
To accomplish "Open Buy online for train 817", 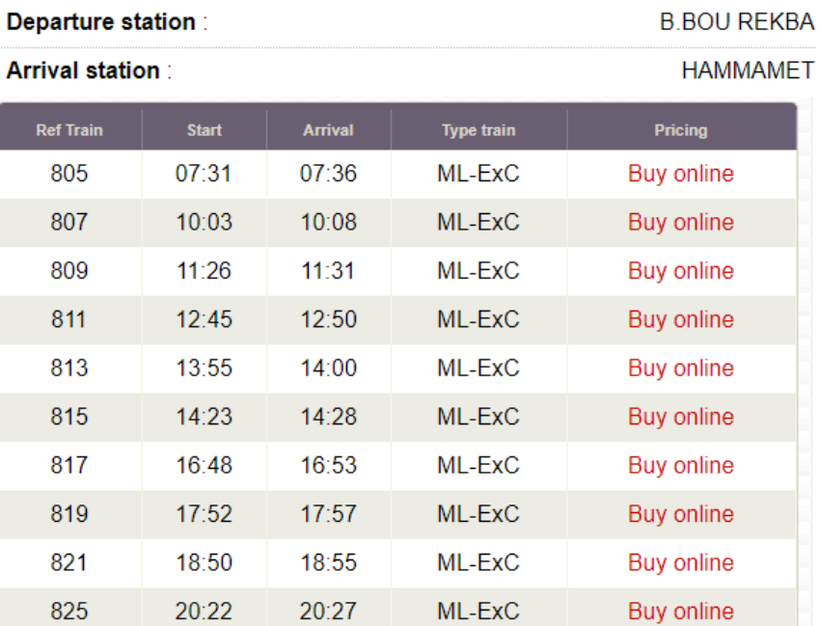I will pyautogui.click(x=680, y=466).
